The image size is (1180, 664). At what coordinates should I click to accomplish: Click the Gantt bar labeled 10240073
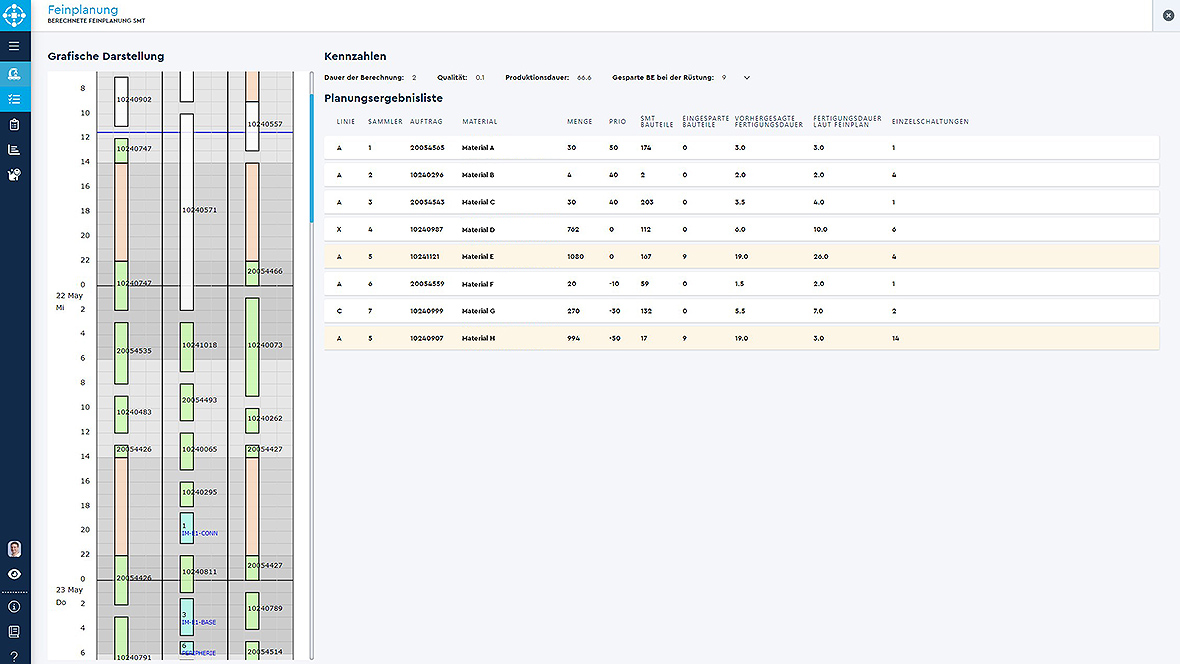tap(252, 347)
